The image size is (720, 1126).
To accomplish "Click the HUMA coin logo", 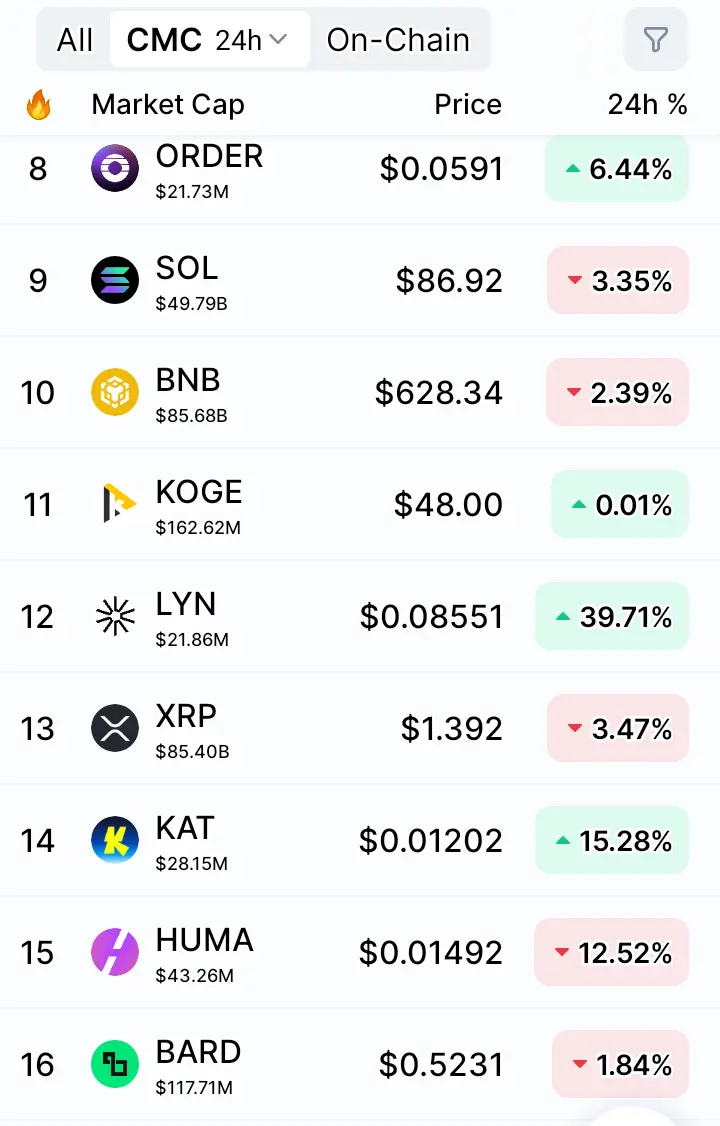I will 114,952.
